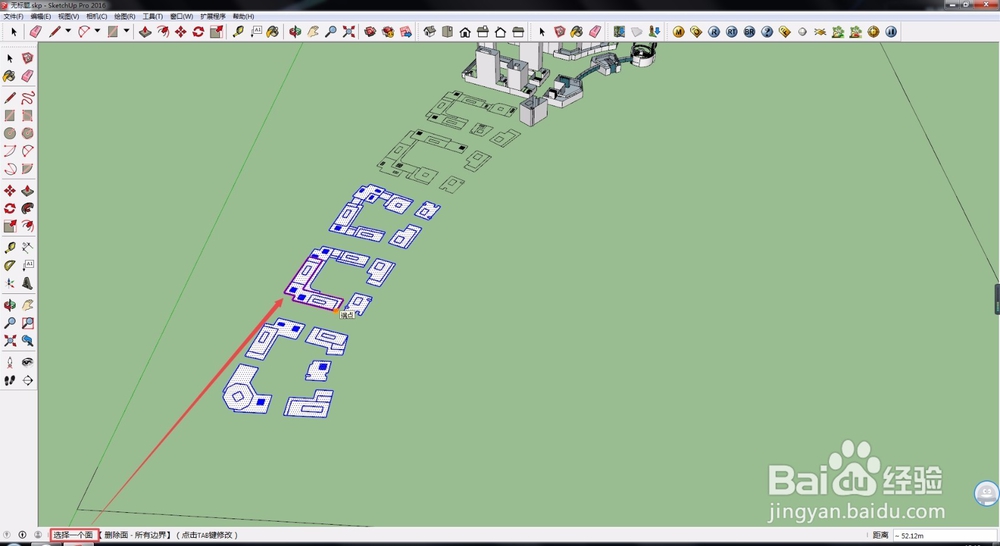
Task: Click the status text 删除面 - 所有边界
Action: click(x=138, y=535)
